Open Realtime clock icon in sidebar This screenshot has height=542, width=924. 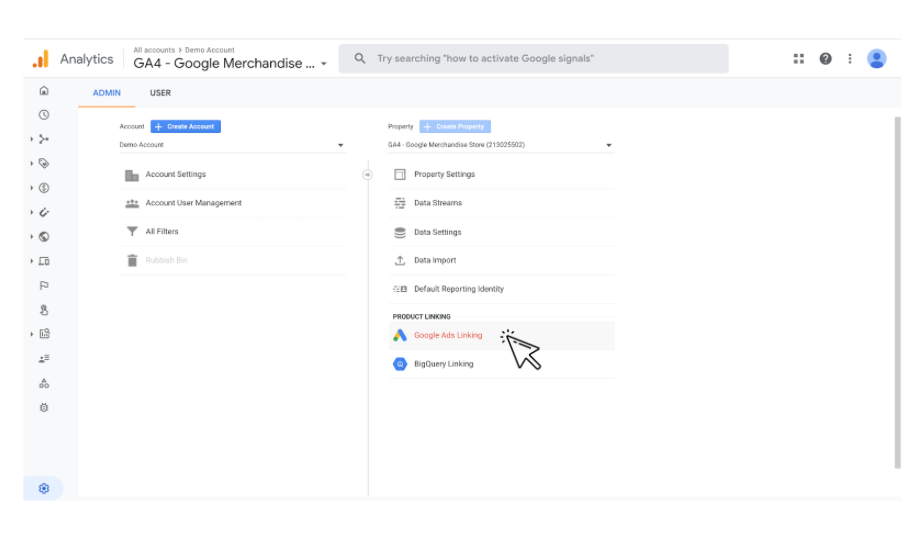click(x=44, y=115)
